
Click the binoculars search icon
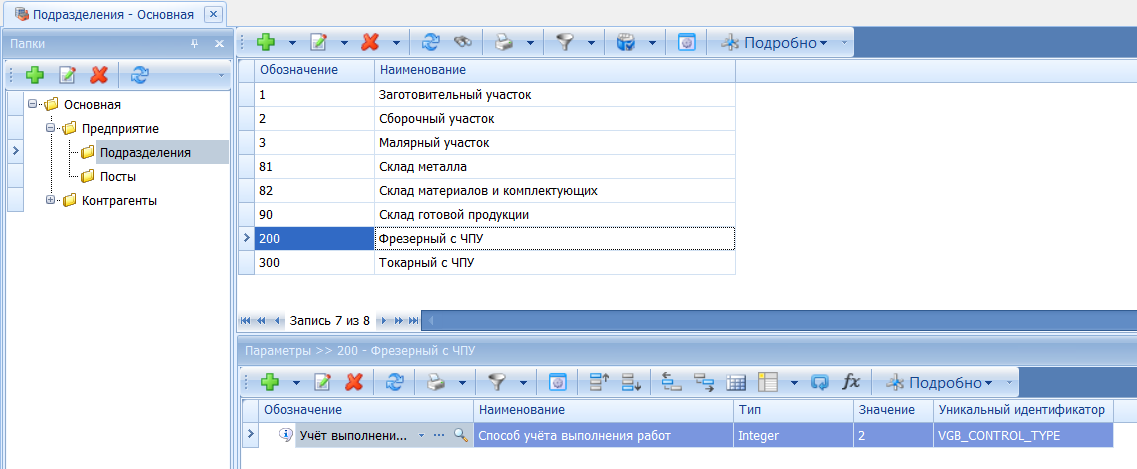click(x=462, y=43)
